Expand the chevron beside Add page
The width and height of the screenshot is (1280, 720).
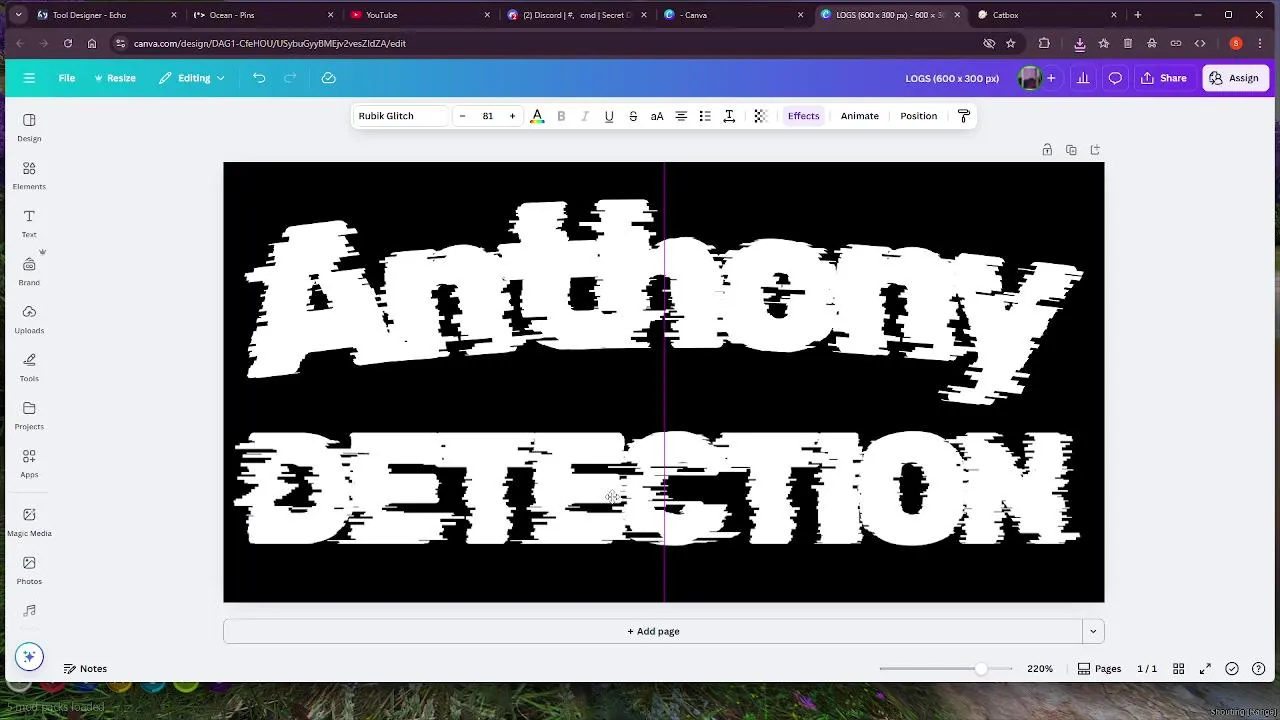point(1093,631)
